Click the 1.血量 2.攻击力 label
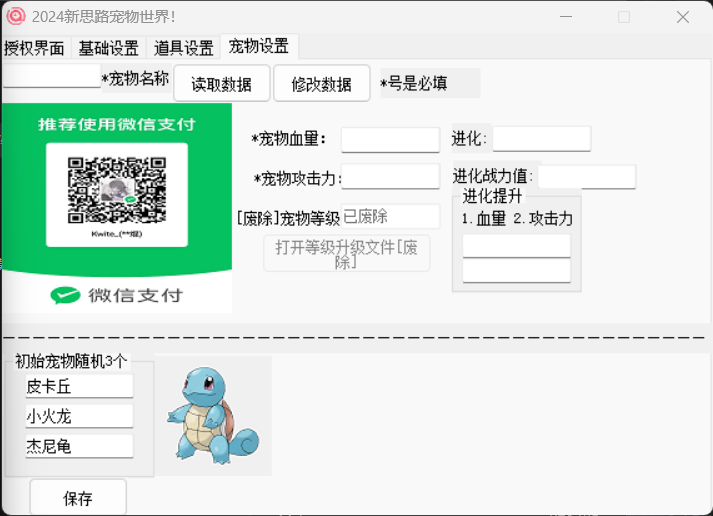The width and height of the screenshot is (713, 516). 517,219
